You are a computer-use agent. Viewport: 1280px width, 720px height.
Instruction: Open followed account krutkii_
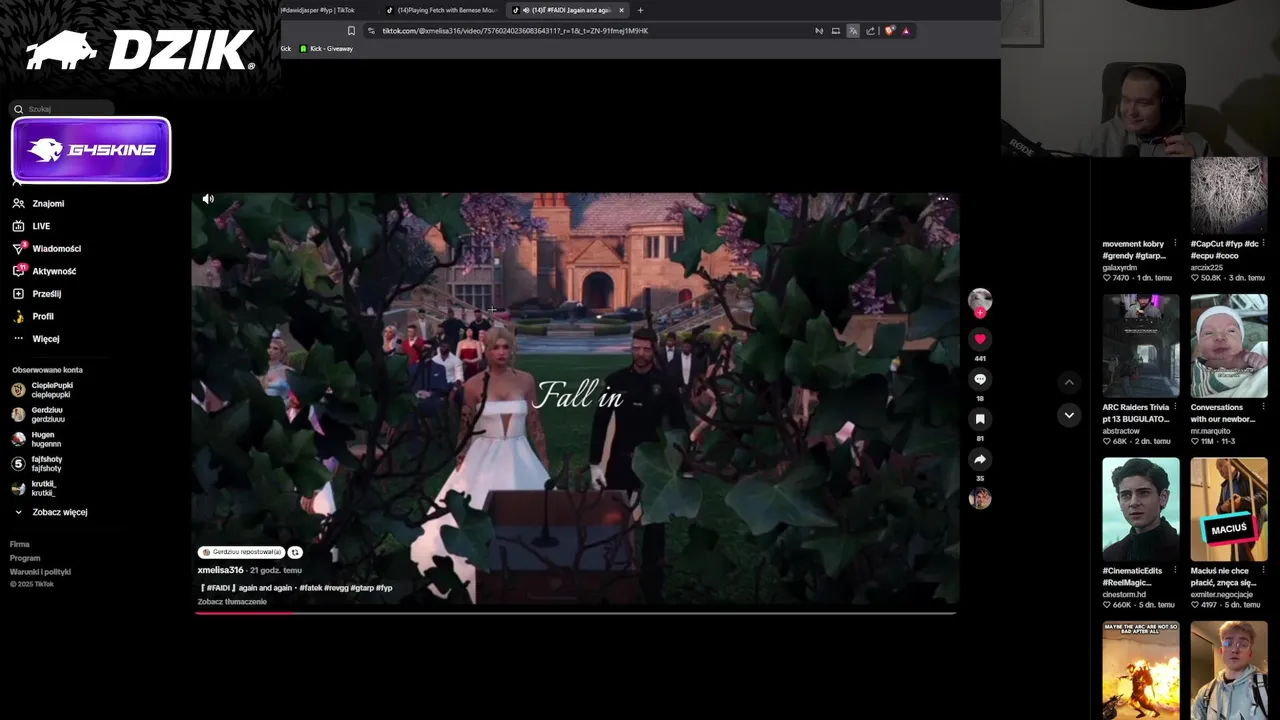click(34, 488)
